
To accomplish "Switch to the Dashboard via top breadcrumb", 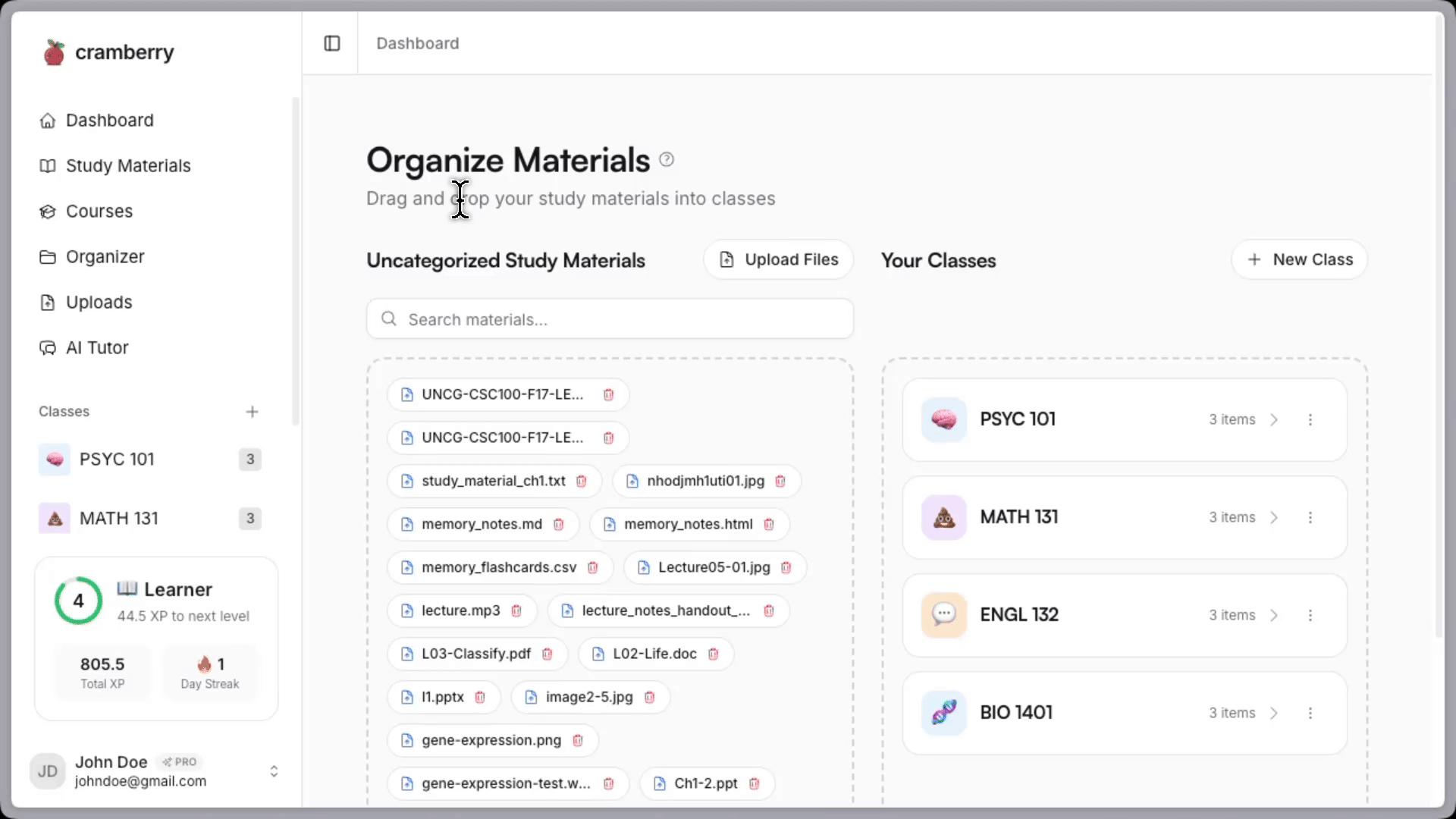I will point(418,43).
